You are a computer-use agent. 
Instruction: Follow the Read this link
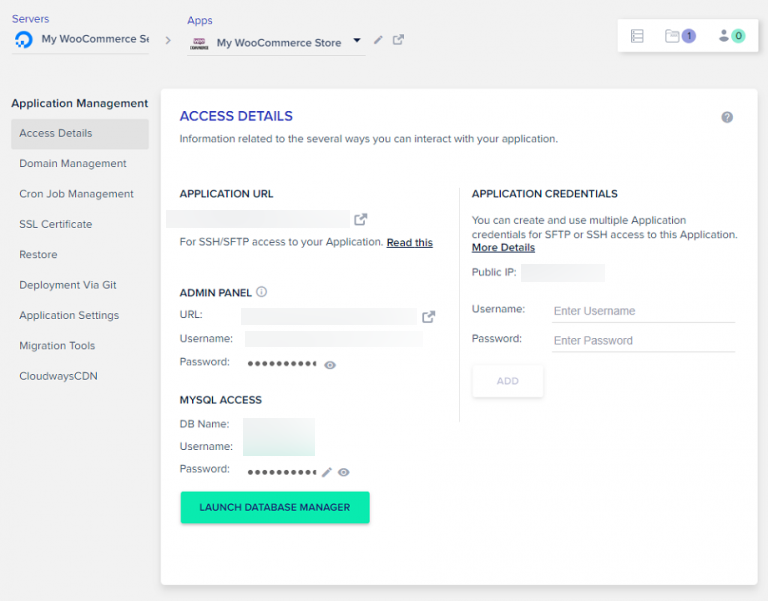409,242
